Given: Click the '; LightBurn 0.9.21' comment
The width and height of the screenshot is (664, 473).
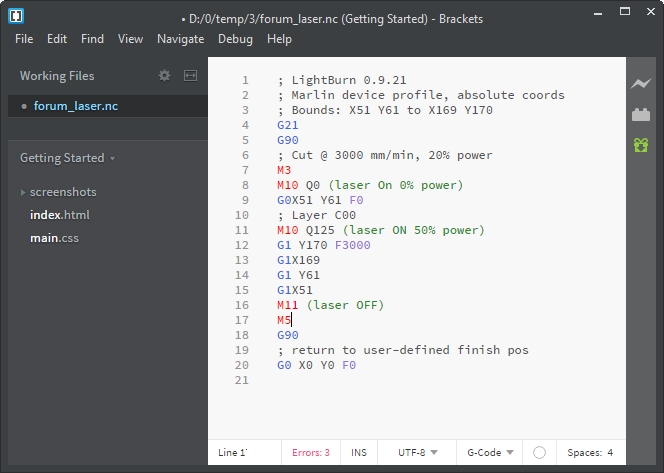Looking at the screenshot, I should click(x=342, y=80).
